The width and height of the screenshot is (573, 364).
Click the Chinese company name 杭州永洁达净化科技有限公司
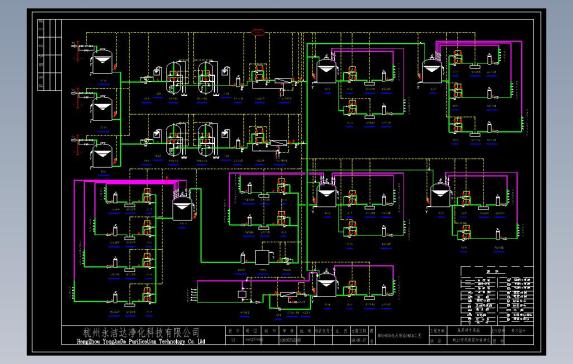(x=141, y=332)
